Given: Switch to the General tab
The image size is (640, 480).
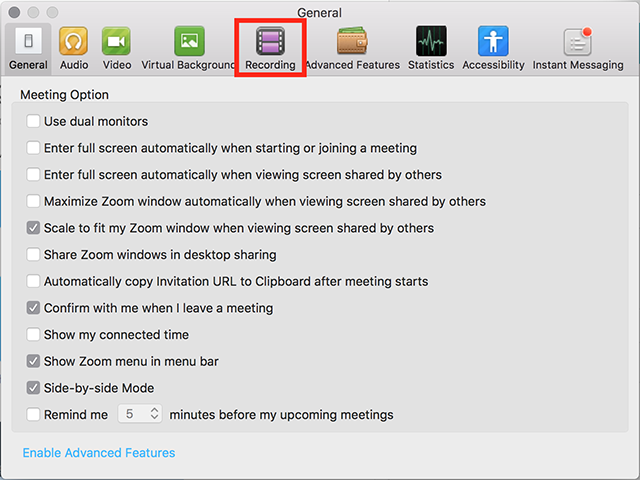Looking at the screenshot, I should pos(28,48).
